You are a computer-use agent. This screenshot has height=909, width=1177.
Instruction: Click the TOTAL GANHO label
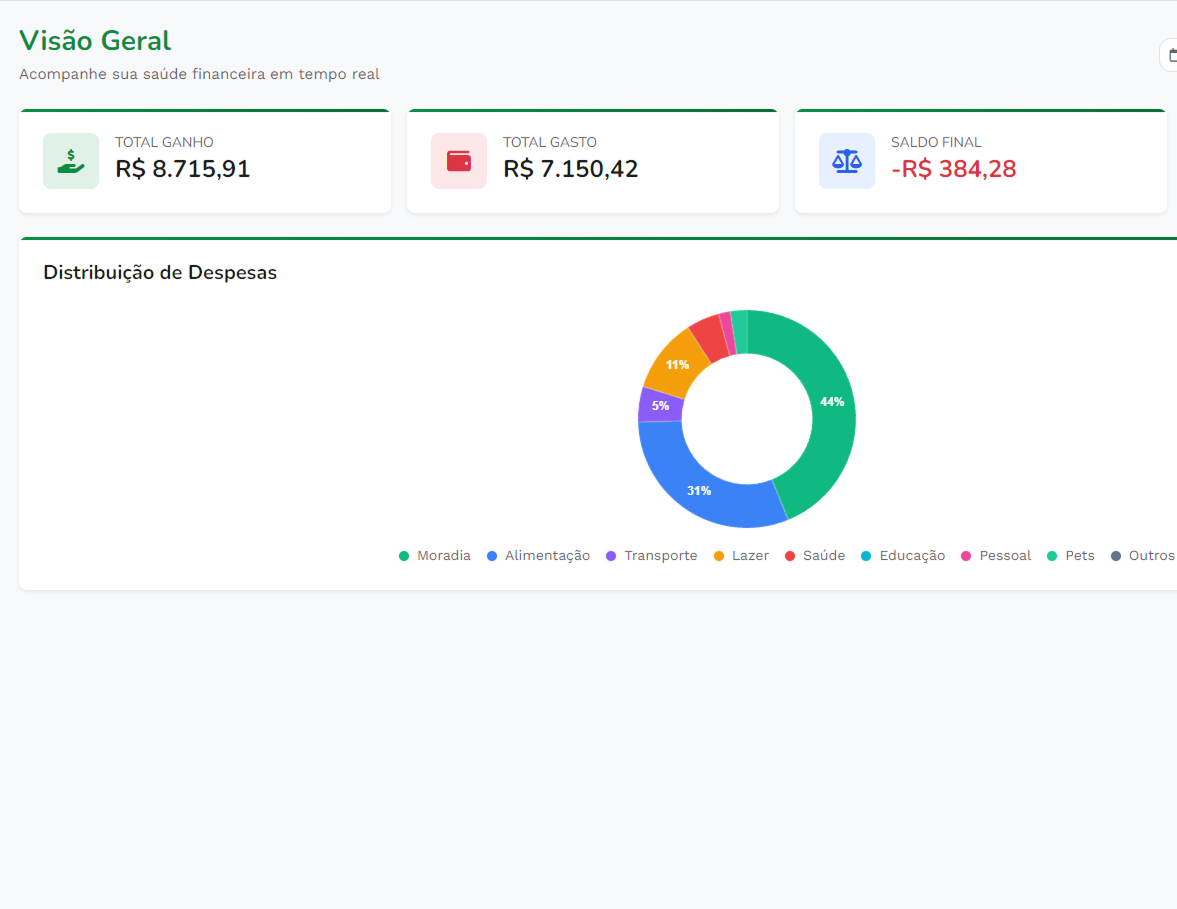(x=164, y=142)
